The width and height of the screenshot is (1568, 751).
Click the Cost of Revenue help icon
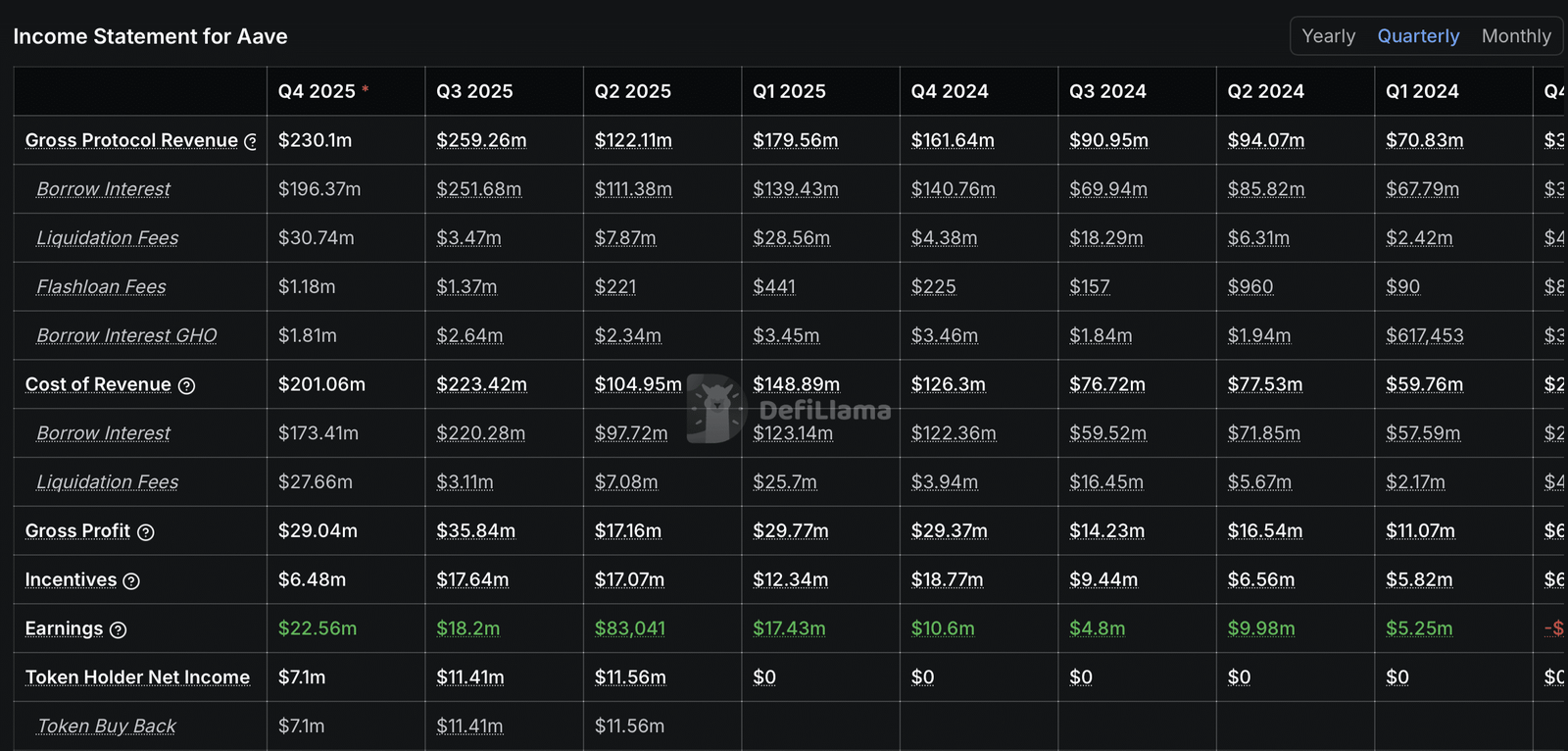[186, 386]
